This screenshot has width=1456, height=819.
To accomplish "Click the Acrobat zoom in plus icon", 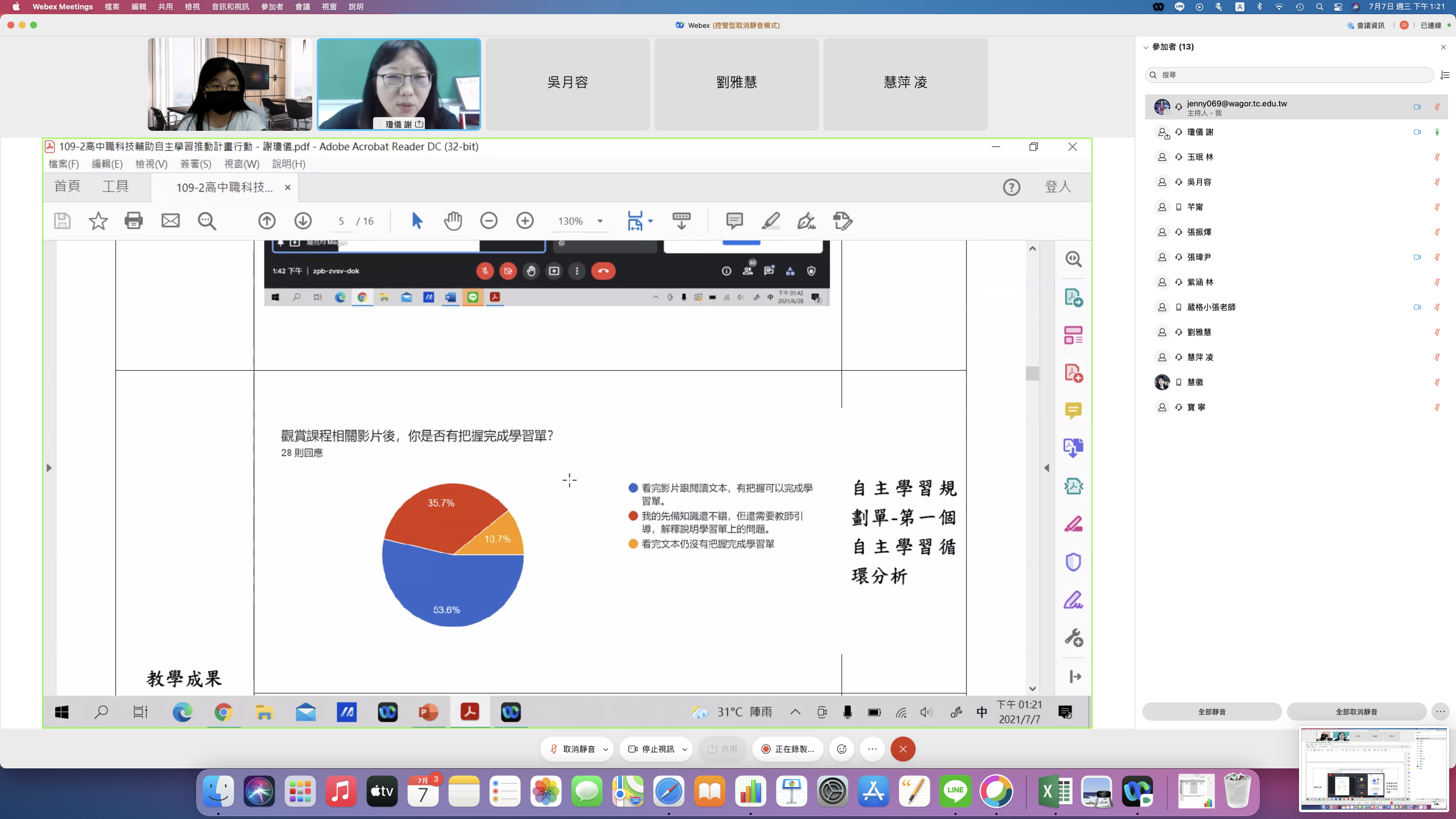I will (x=524, y=221).
